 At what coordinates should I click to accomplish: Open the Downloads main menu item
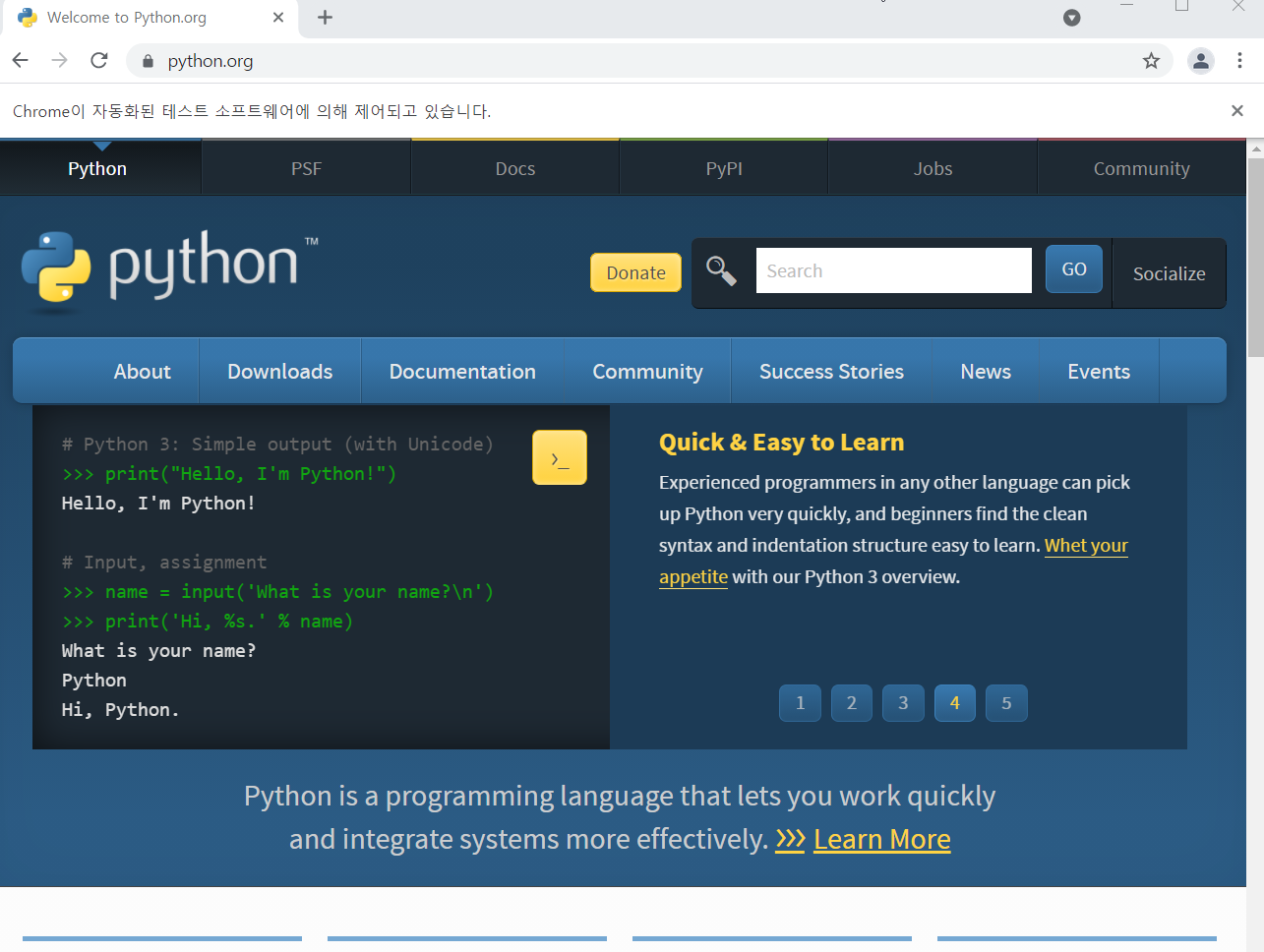click(280, 371)
